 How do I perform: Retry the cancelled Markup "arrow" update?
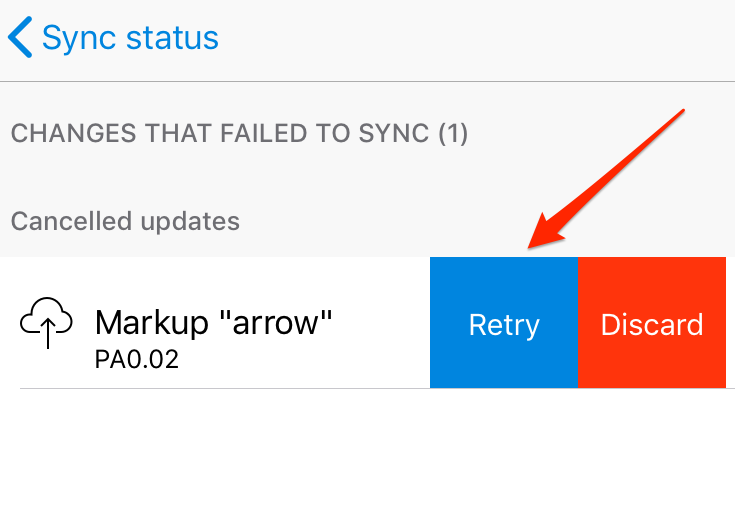click(x=504, y=324)
